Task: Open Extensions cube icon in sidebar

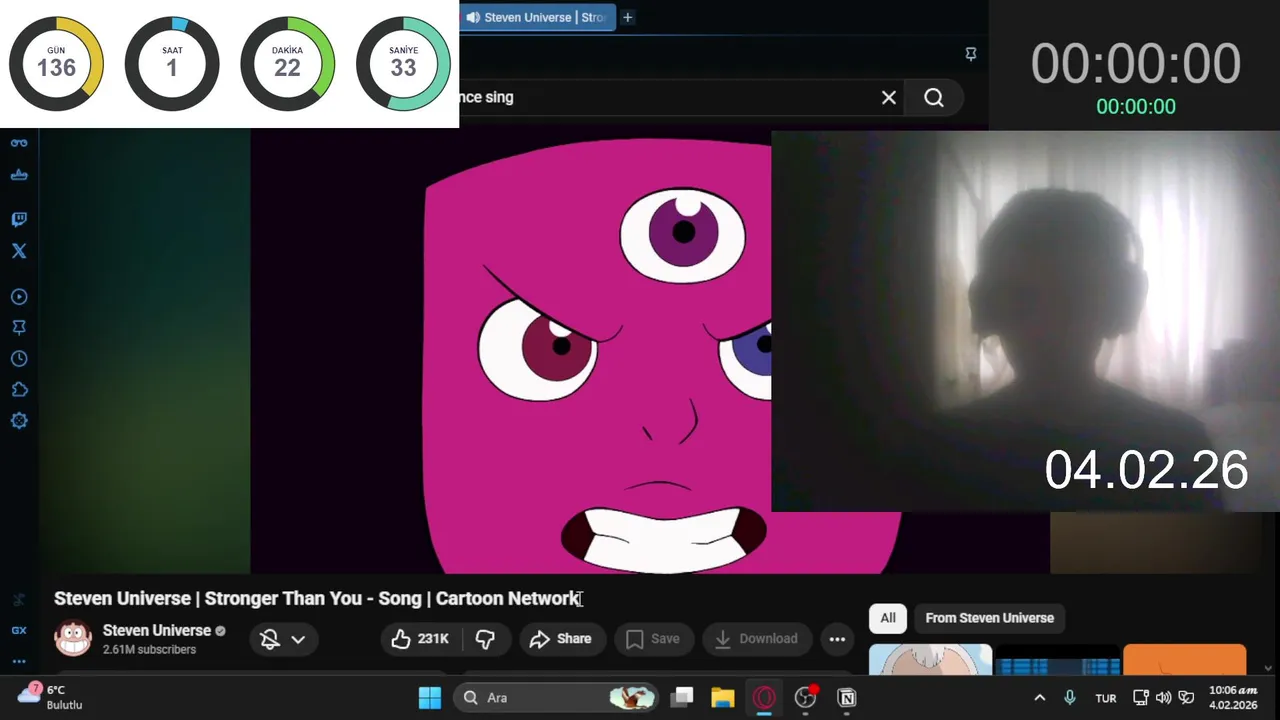Action: point(19,390)
